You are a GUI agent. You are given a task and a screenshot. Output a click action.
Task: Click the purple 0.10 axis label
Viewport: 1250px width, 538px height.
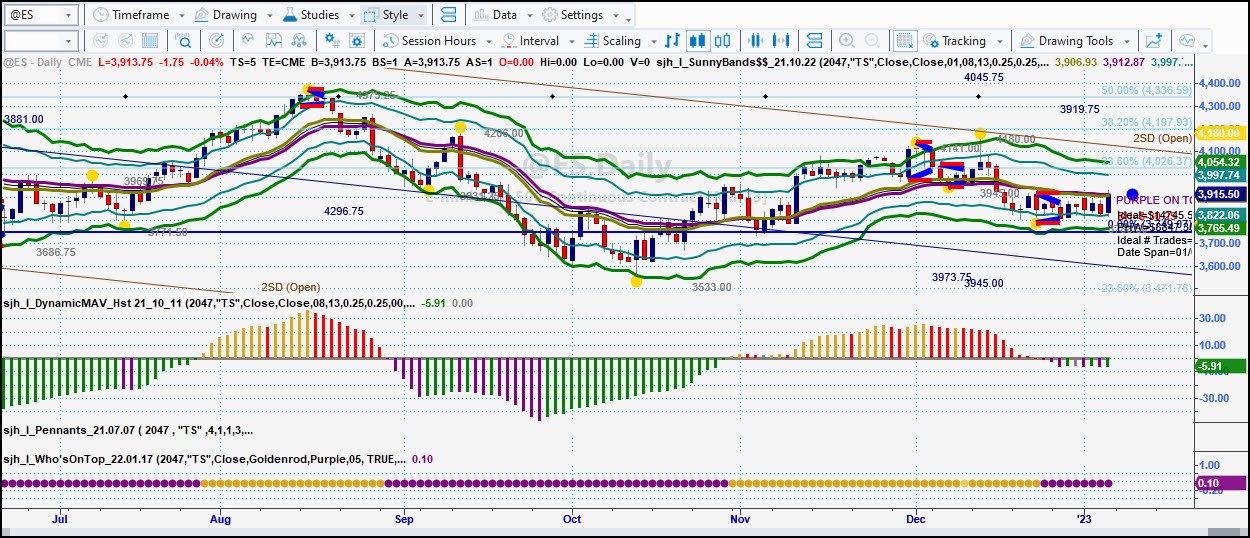tap(1220, 483)
